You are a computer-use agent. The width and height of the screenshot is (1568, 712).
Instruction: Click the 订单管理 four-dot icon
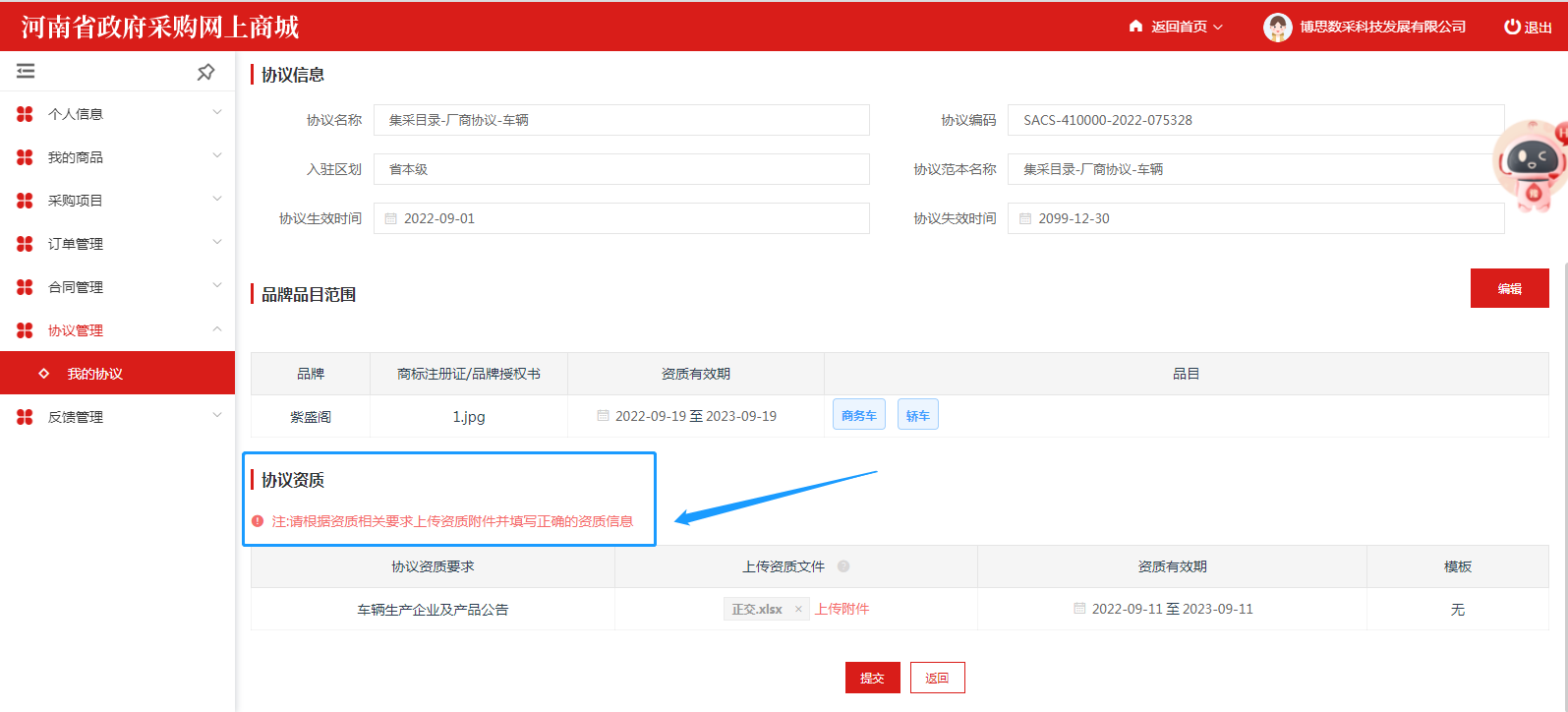[x=25, y=244]
